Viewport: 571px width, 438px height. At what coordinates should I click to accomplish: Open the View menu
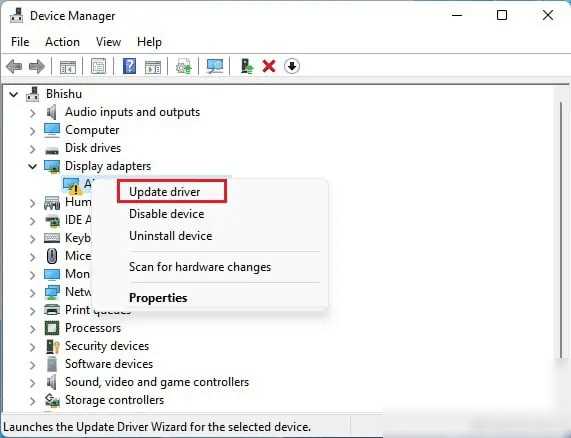point(108,42)
